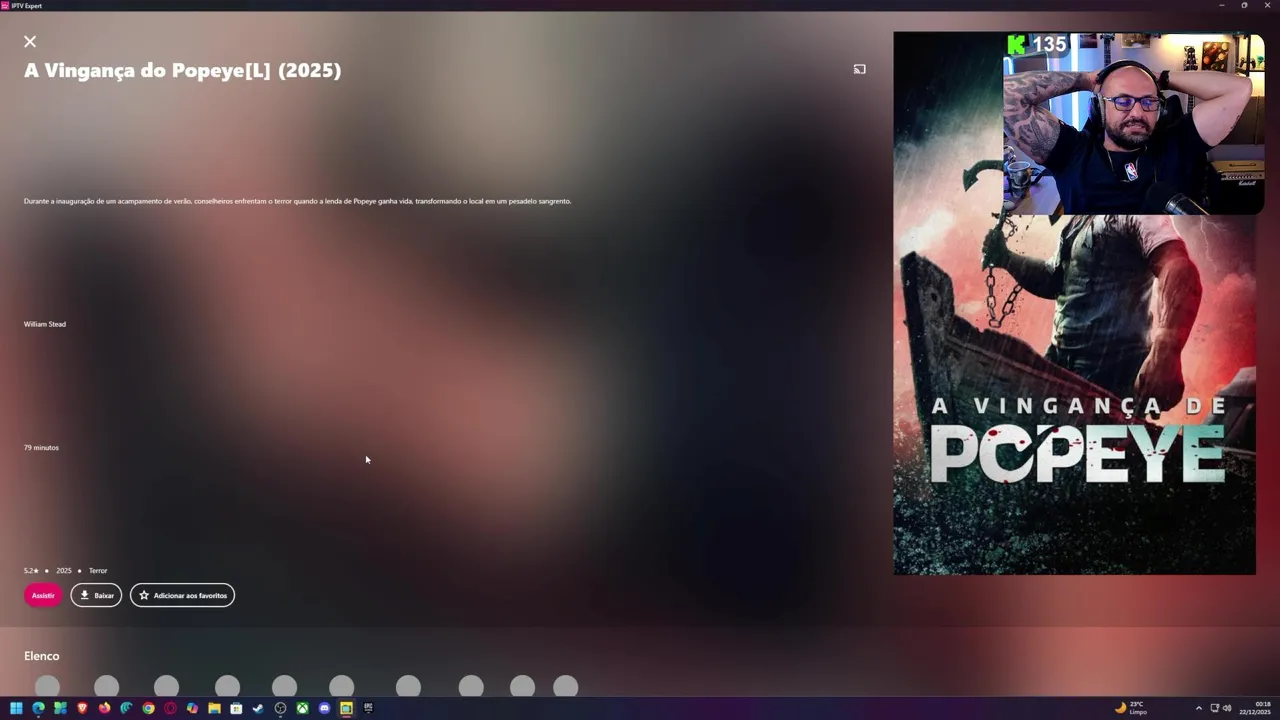Open Epic Games Launcher from taskbar
1280x720 pixels.
pyautogui.click(x=368, y=708)
